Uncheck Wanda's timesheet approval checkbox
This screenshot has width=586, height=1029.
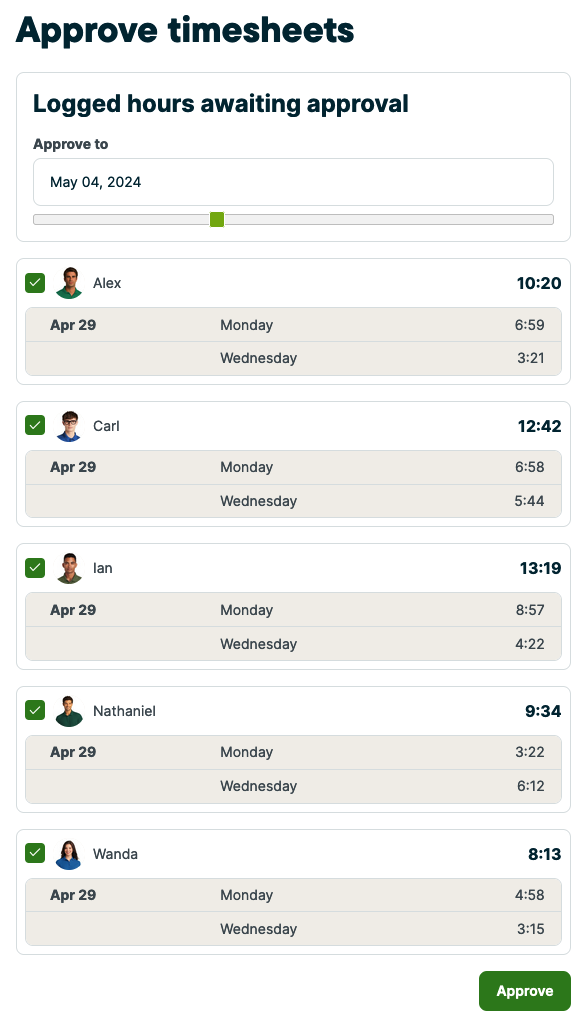click(35, 853)
